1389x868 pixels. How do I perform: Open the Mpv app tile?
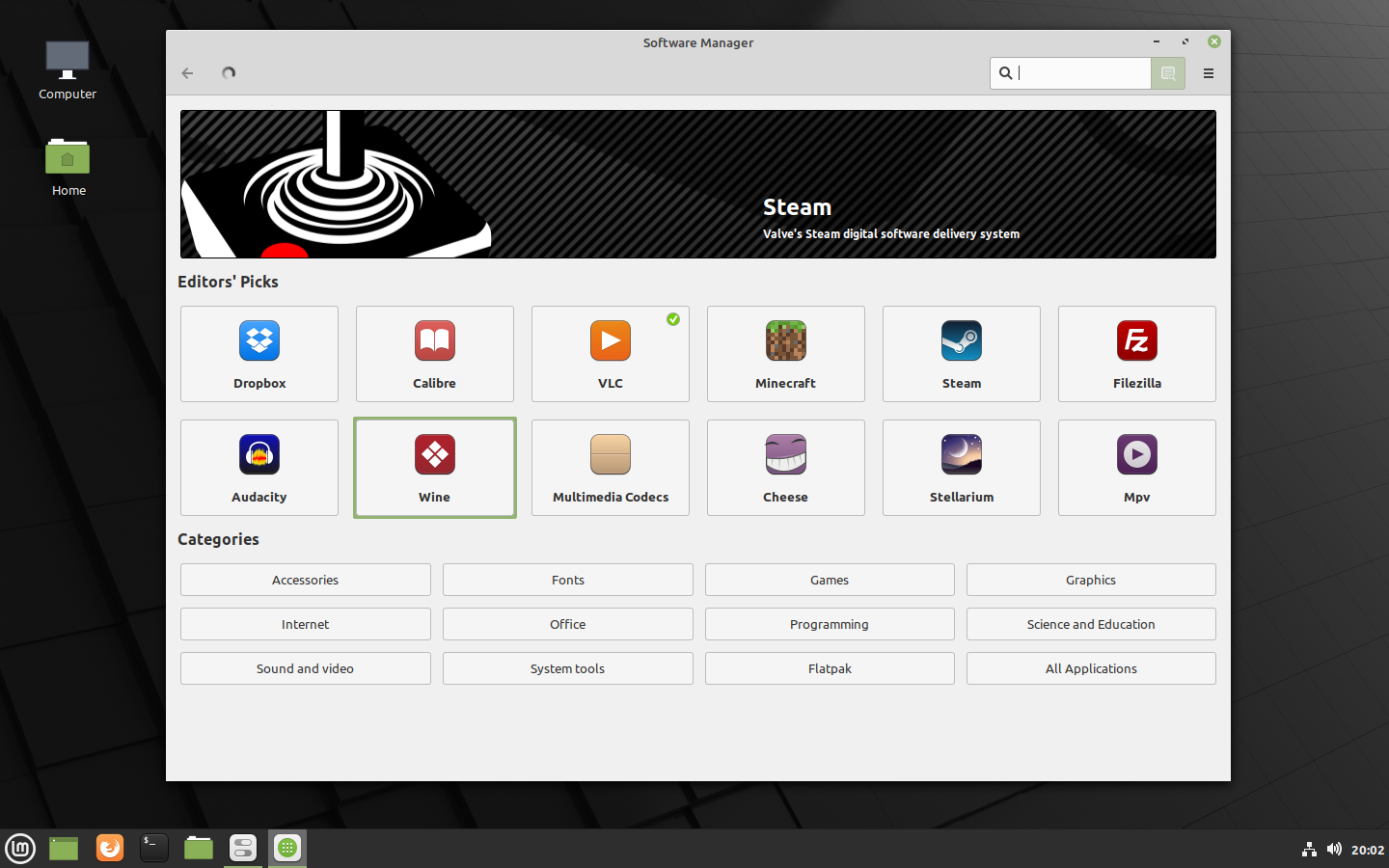click(1137, 468)
